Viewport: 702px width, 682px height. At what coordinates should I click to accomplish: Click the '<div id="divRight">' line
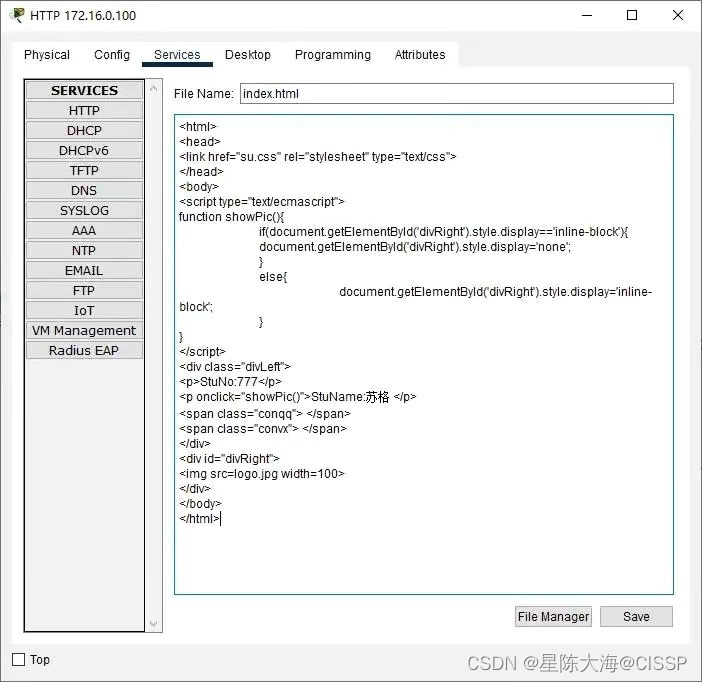pos(229,459)
